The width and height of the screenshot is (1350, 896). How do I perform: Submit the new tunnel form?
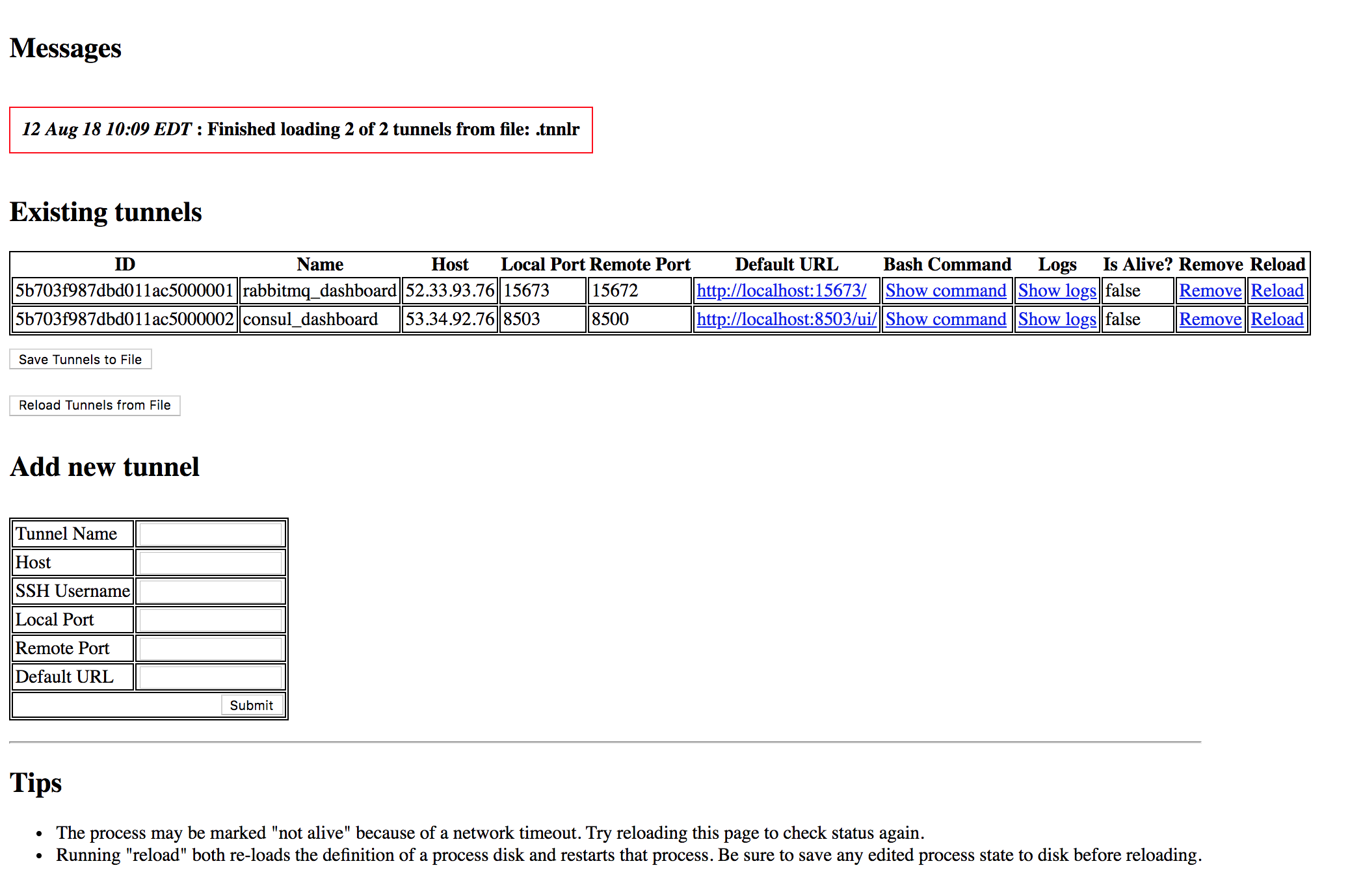tap(252, 705)
